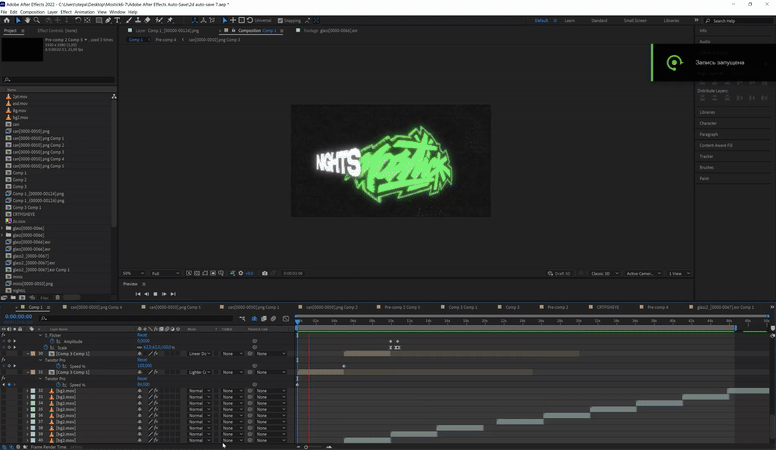Screen dimensions: 776x450
Task: Open the Effect menu
Action: click(x=66, y=12)
